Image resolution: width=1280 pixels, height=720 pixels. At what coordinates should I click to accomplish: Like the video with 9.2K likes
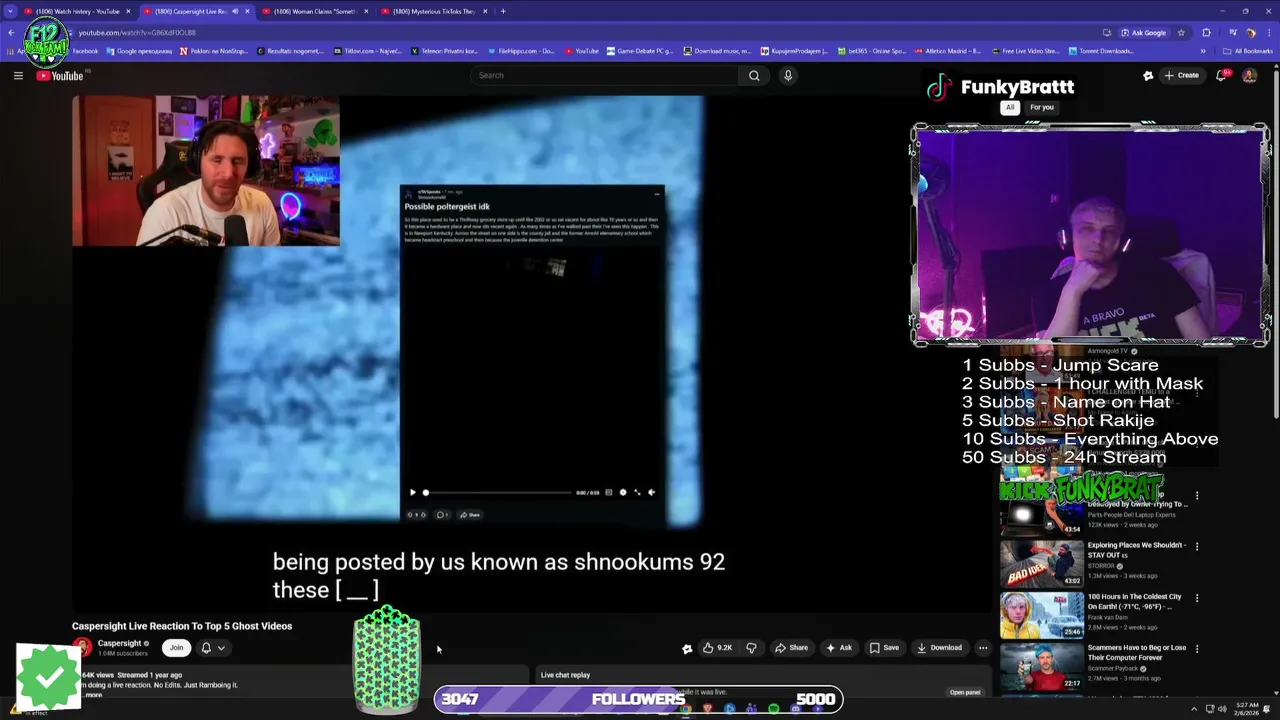coord(717,647)
